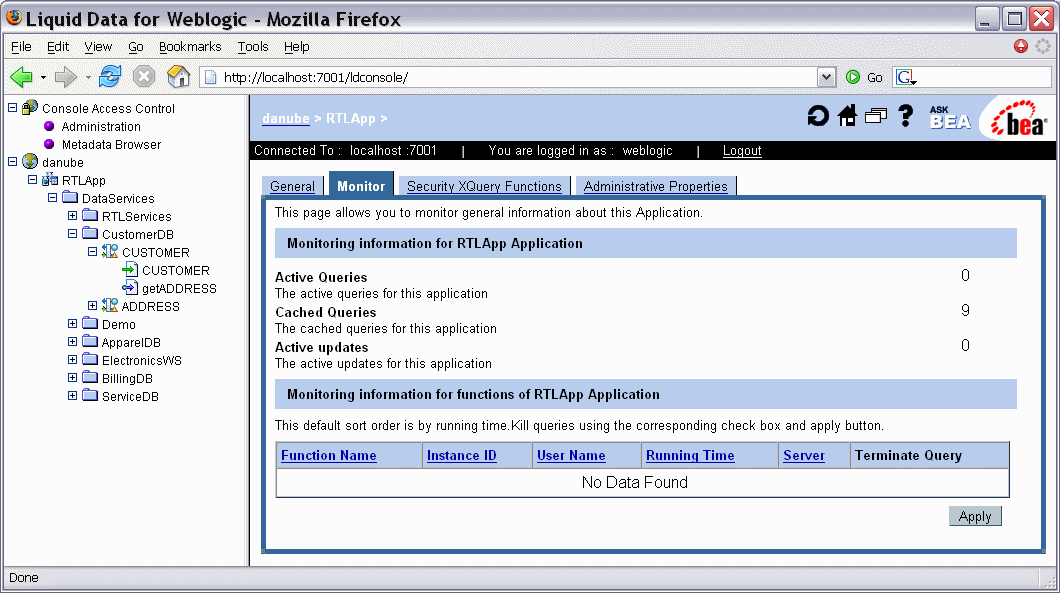
Task: Click the Google search input box
Action: pyautogui.click(x=984, y=77)
